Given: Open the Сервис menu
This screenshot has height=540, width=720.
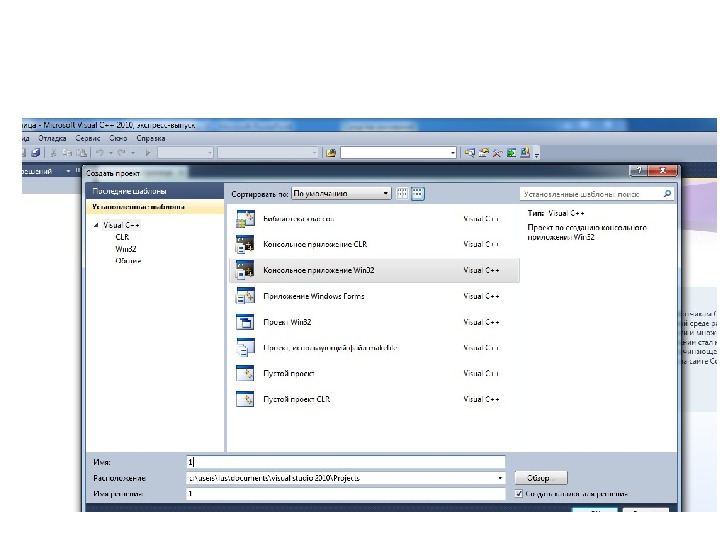Looking at the screenshot, I should (x=88, y=138).
